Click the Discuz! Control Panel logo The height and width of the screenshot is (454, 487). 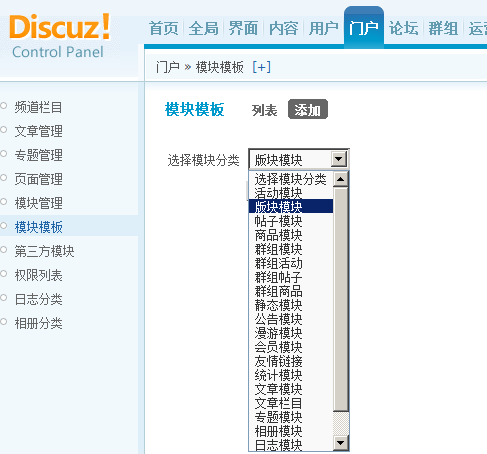click(60, 36)
